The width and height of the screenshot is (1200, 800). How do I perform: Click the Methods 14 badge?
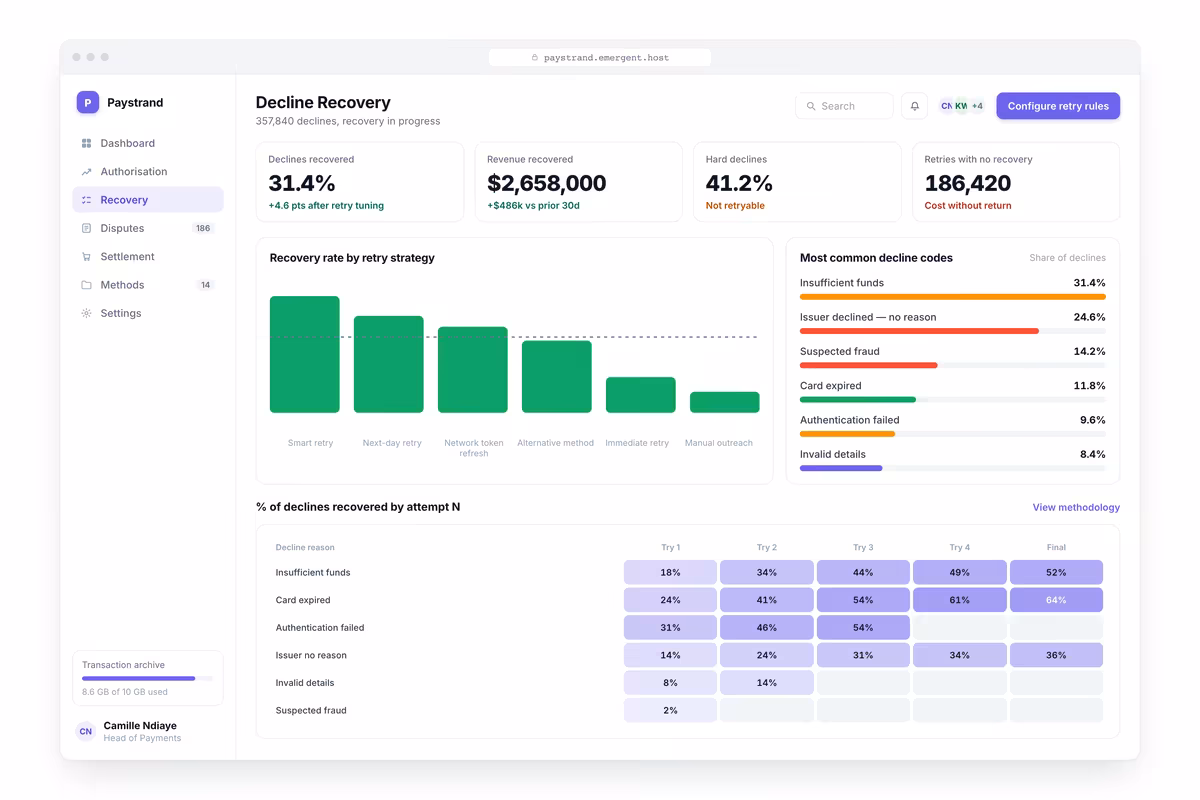[205, 285]
